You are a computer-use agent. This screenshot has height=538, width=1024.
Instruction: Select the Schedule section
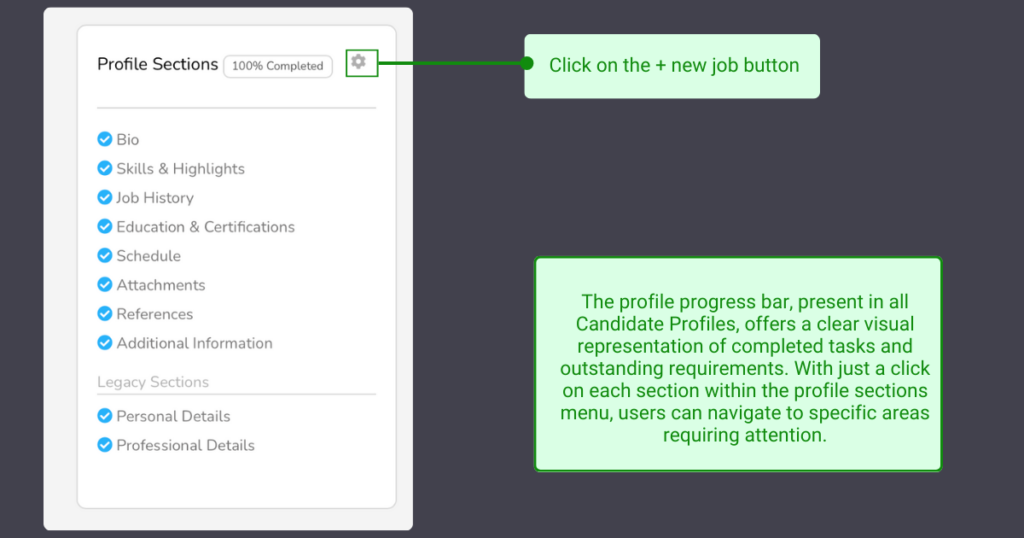tap(148, 256)
